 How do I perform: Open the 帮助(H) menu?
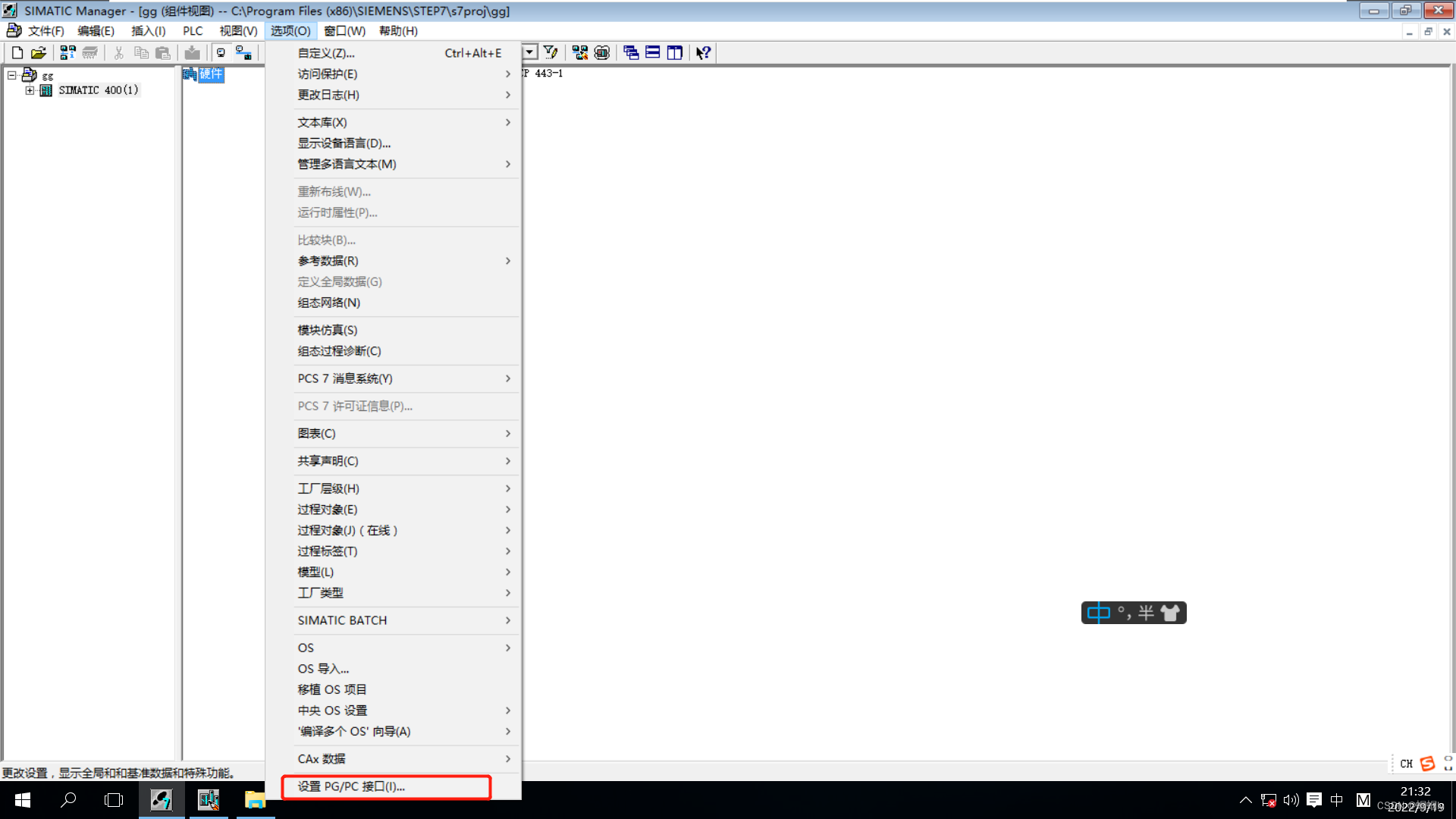[x=398, y=31]
